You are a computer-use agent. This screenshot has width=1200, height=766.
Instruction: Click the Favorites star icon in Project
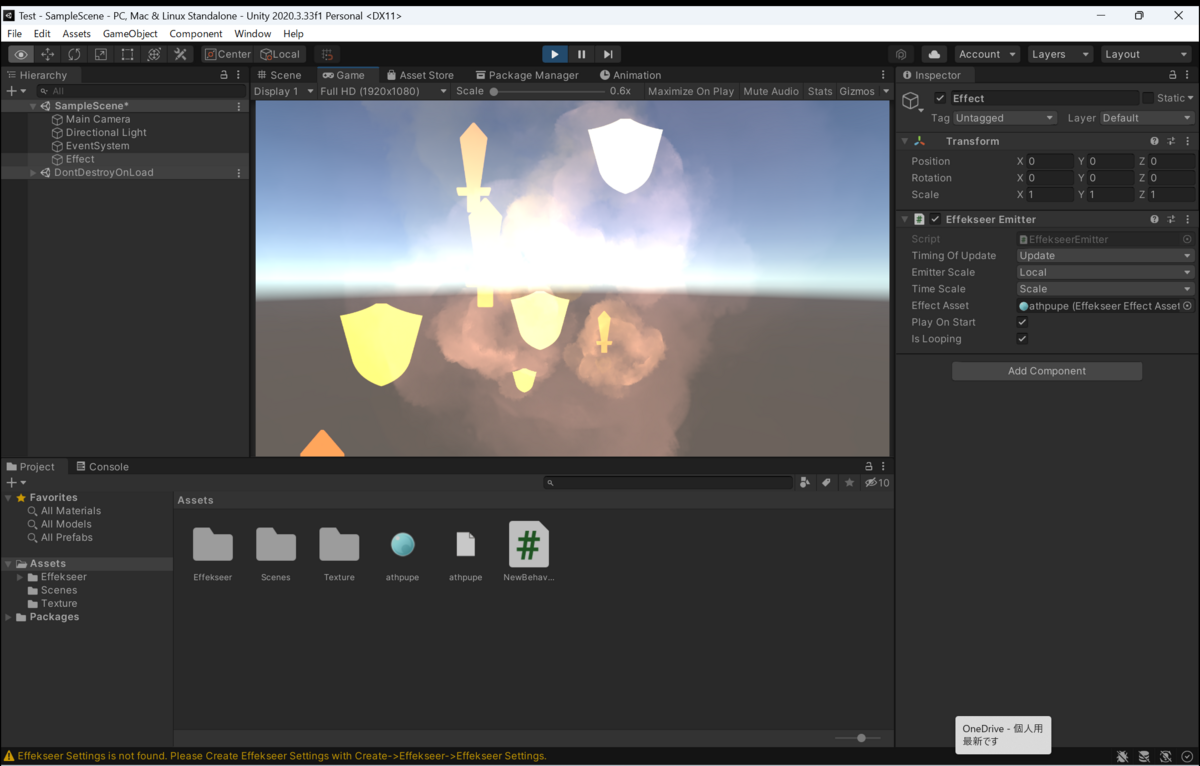[849, 482]
